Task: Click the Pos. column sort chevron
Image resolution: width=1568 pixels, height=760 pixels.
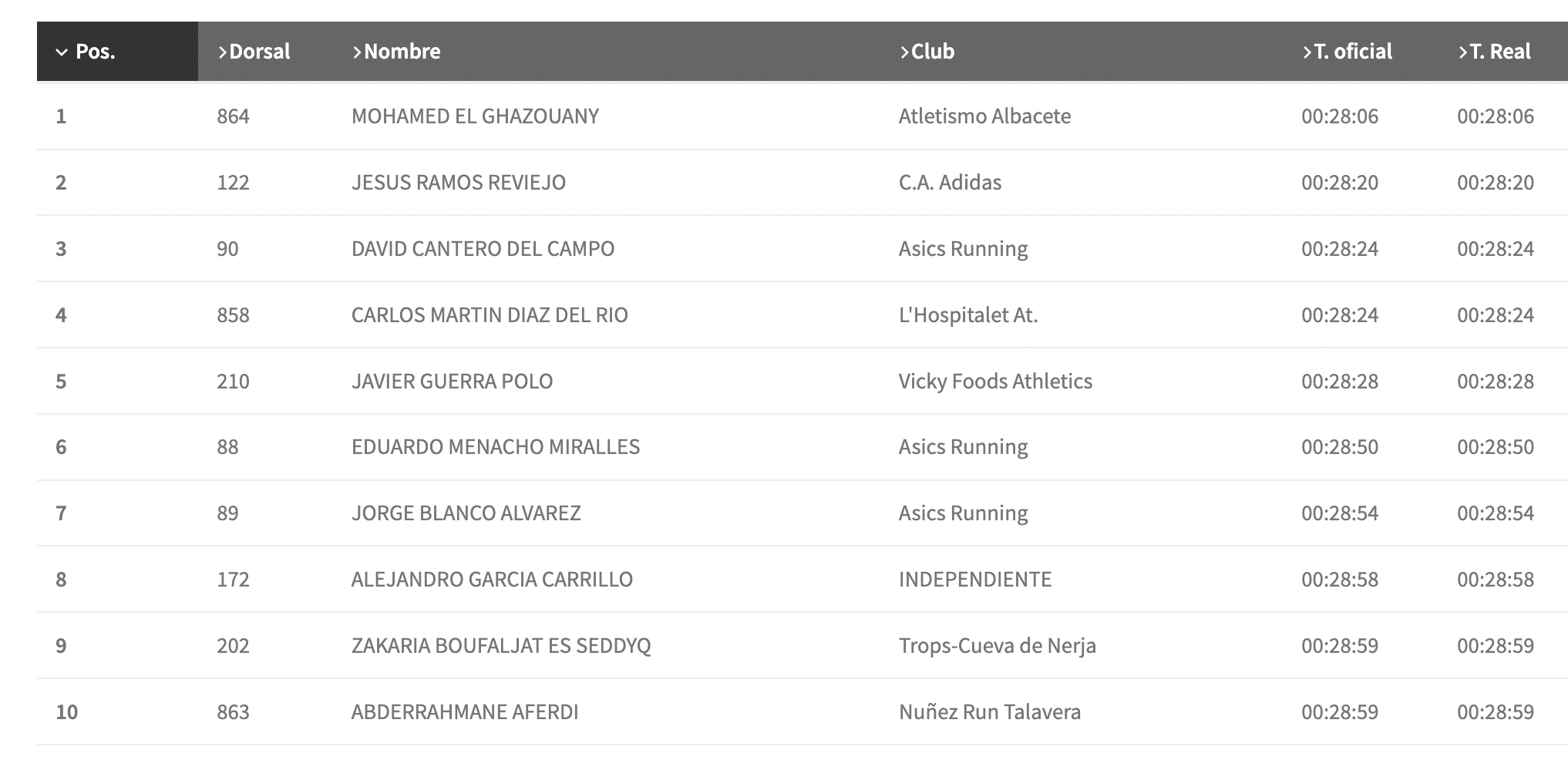Action: (x=62, y=52)
